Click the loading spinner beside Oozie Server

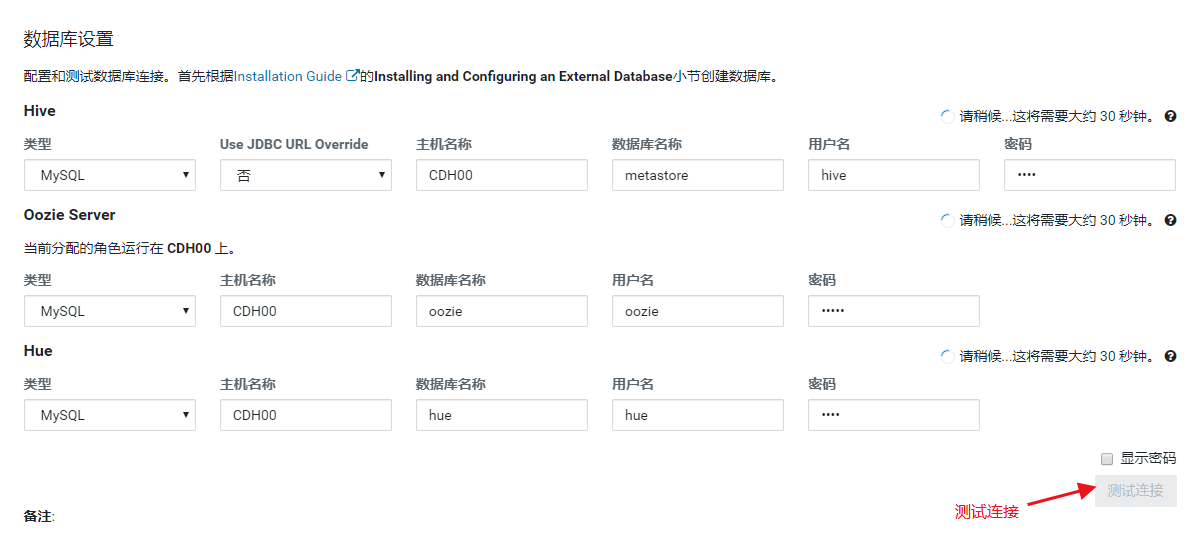947,221
